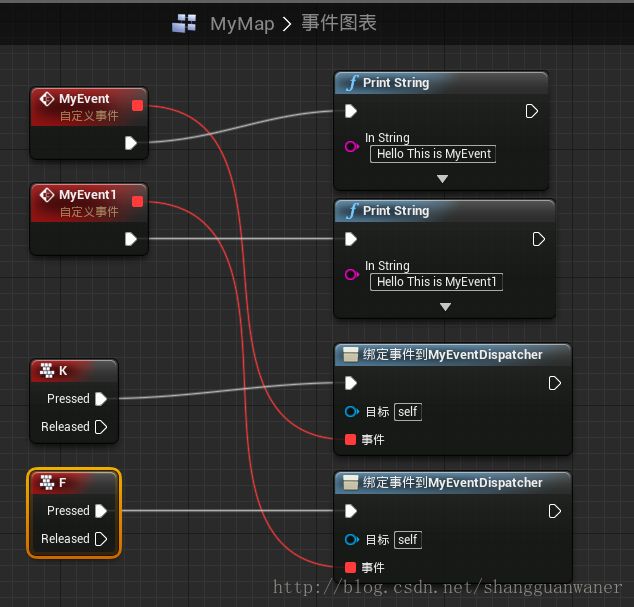The image size is (634, 607).
Task: Click MyMap breadcrumb label
Action: [242, 24]
